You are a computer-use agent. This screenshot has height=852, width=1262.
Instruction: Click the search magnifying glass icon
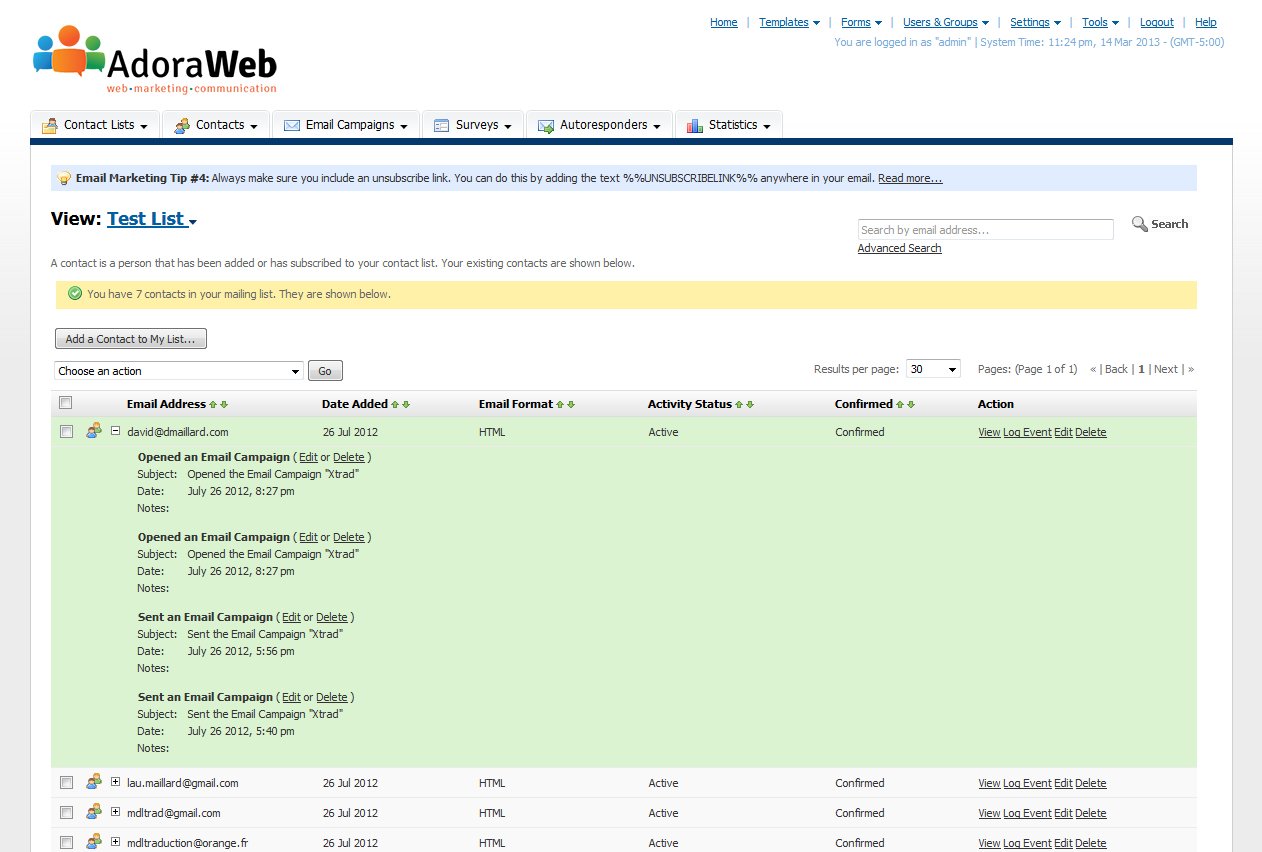[1139, 224]
